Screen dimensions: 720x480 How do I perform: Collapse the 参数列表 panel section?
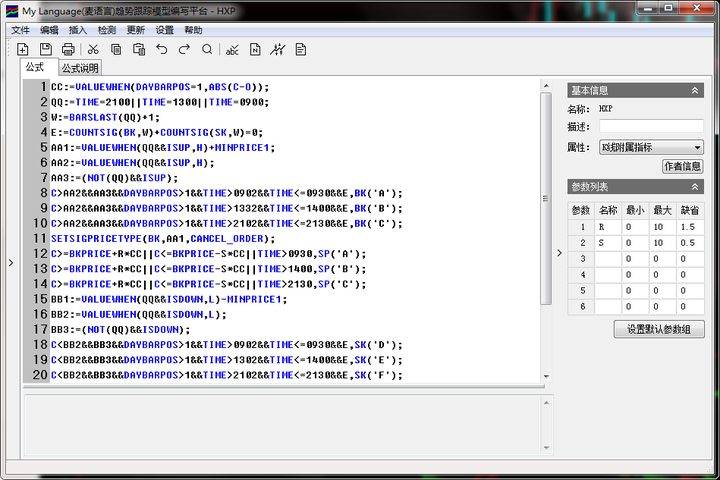click(695, 187)
